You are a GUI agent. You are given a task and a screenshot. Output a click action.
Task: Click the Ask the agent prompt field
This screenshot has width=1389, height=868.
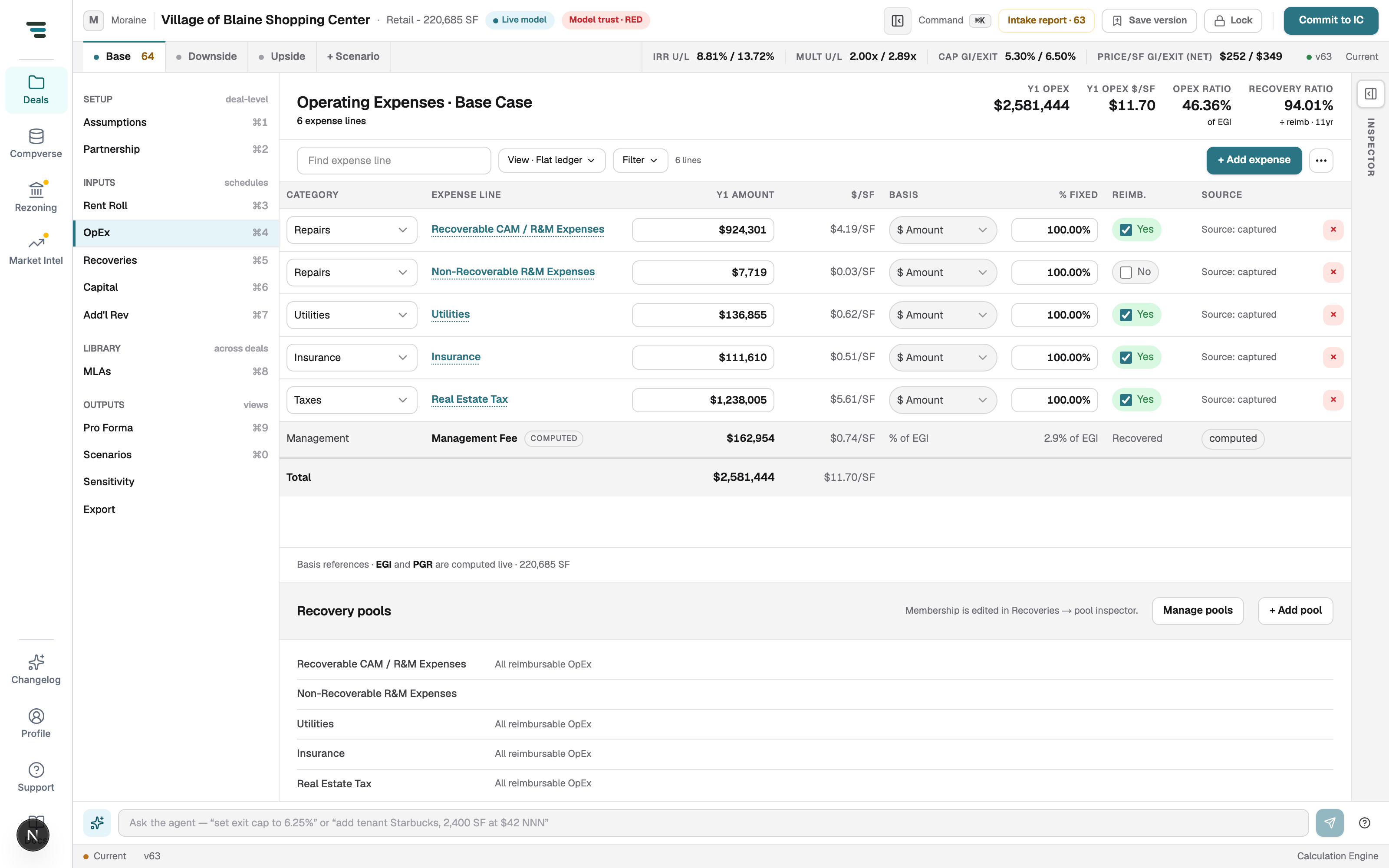coord(713,823)
